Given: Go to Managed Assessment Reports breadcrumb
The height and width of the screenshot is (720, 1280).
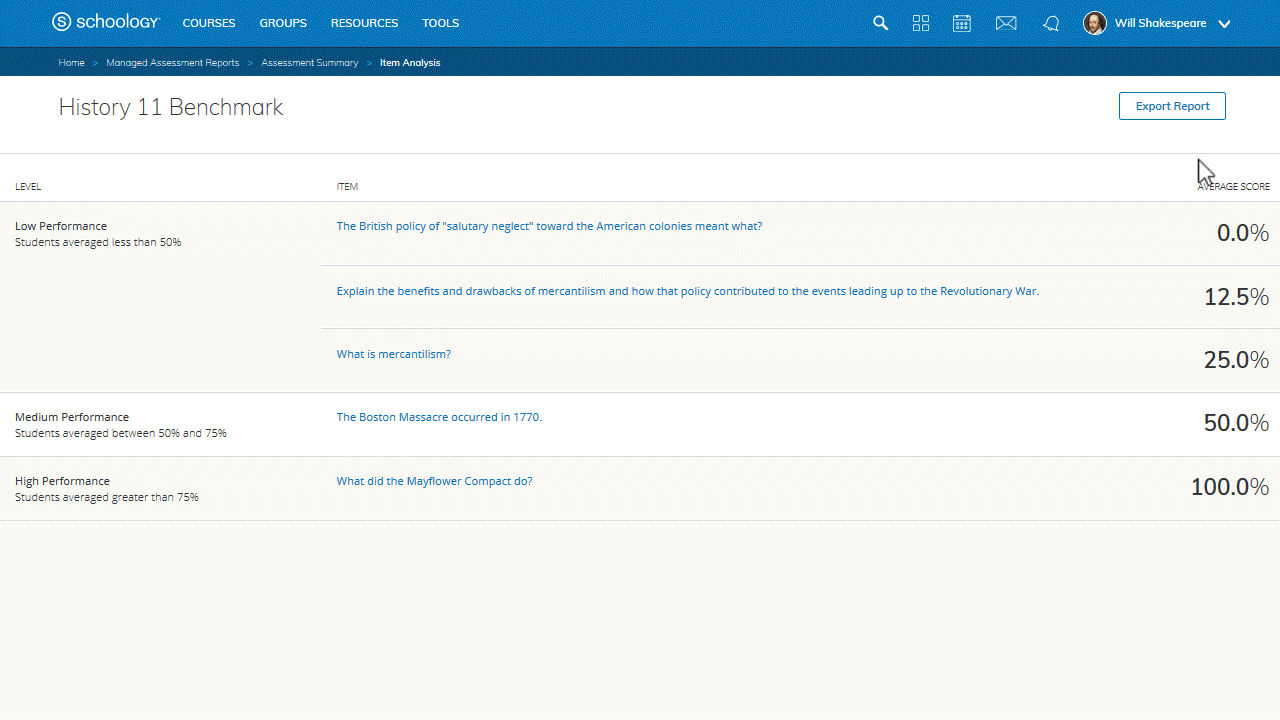Looking at the screenshot, I should [x=173, y=62].
